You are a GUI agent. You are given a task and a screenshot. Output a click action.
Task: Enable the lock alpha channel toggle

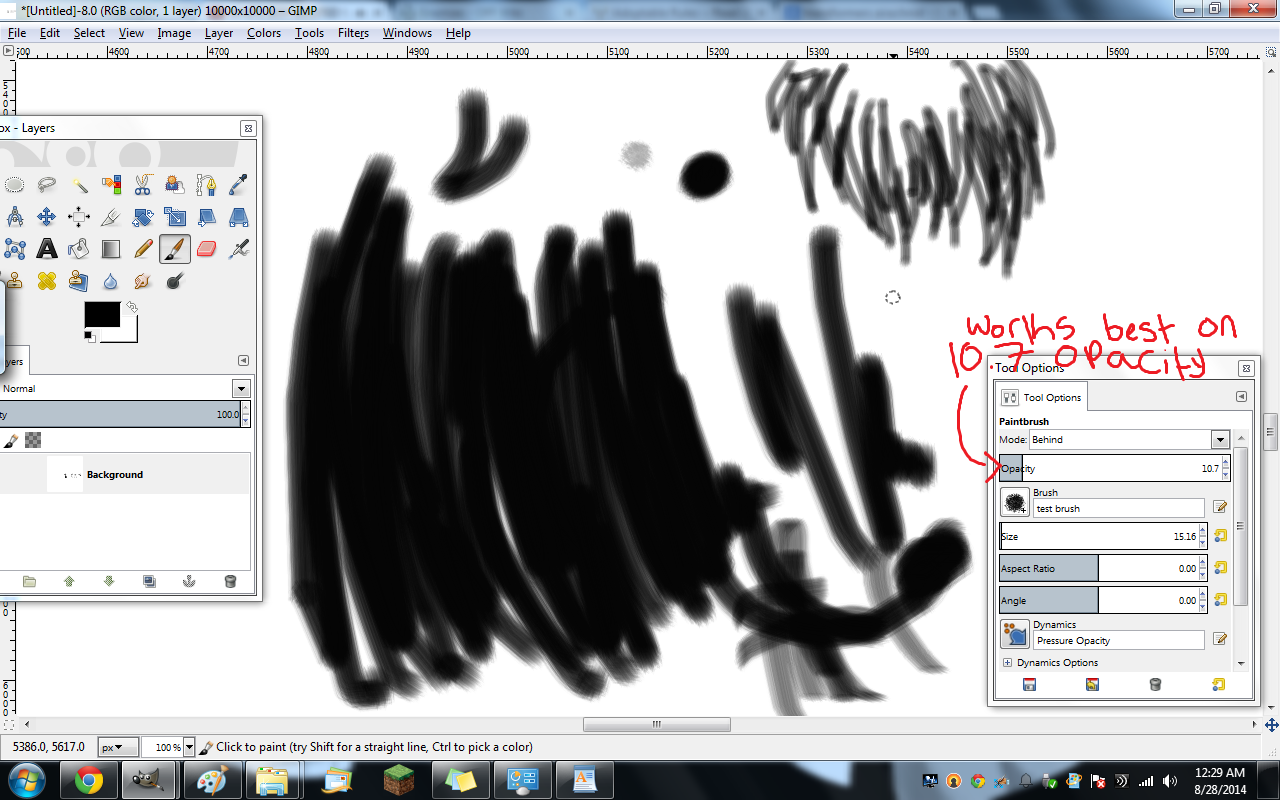tap(33, 441)
